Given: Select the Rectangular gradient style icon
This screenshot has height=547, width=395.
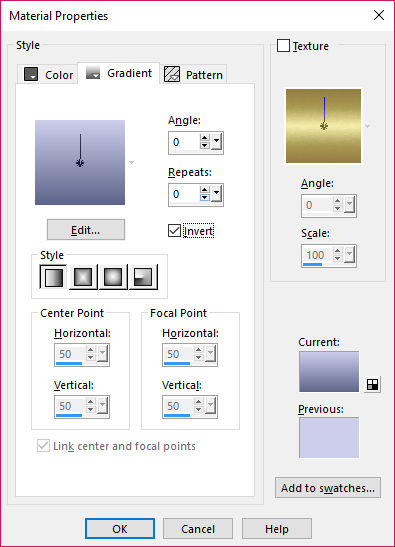Looking at the screenshot, I should click(83, 277).
